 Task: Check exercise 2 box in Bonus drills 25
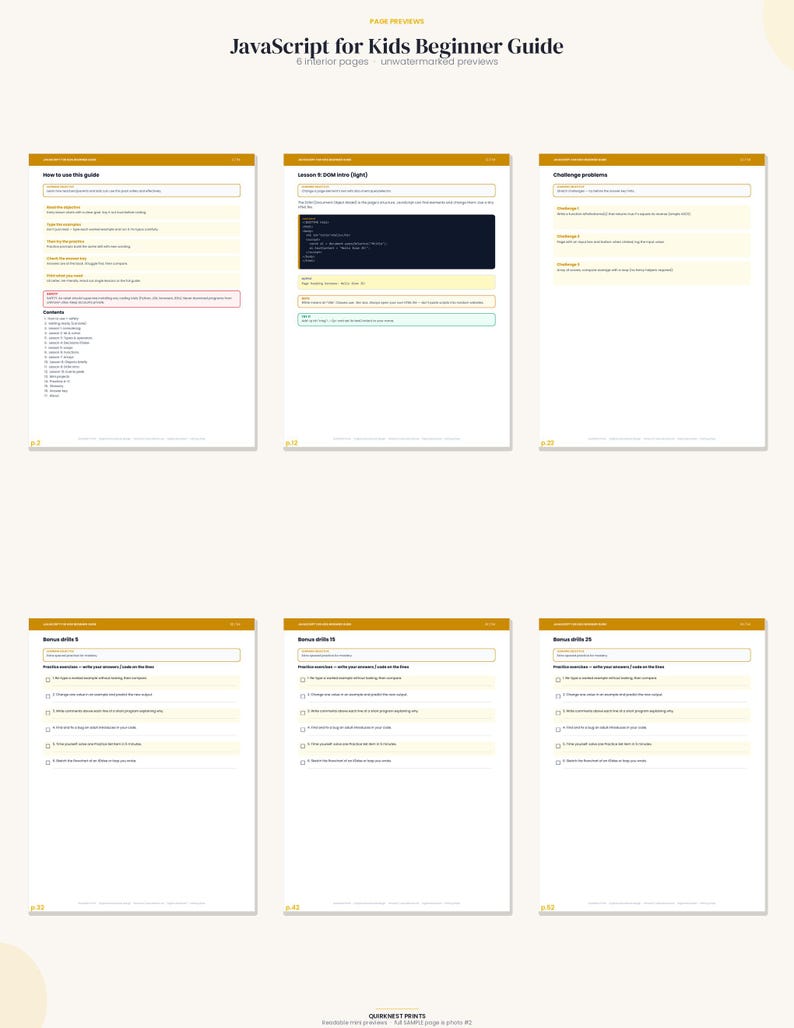click(x=558, y=696)
